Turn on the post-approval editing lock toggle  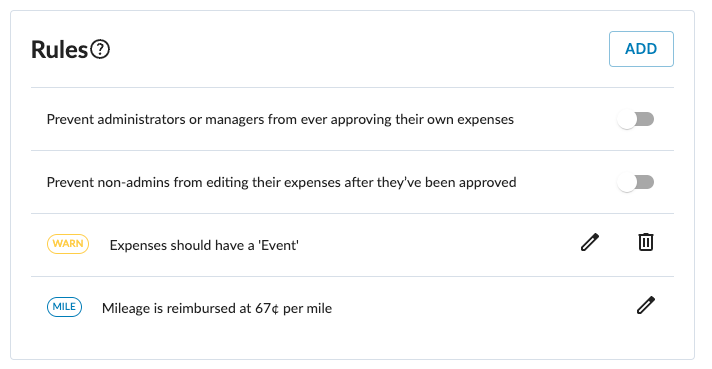(636, 182)
